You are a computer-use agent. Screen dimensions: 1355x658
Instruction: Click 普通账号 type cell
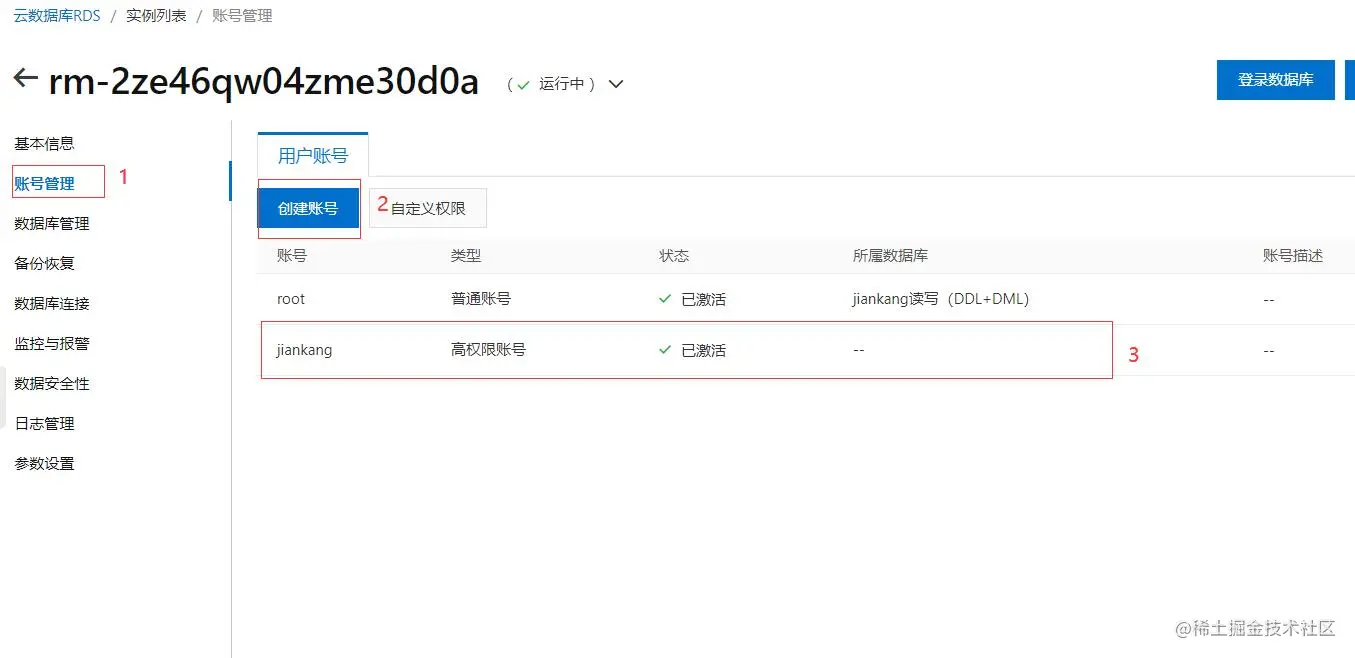pyautogui.click(x=481, y=299)
